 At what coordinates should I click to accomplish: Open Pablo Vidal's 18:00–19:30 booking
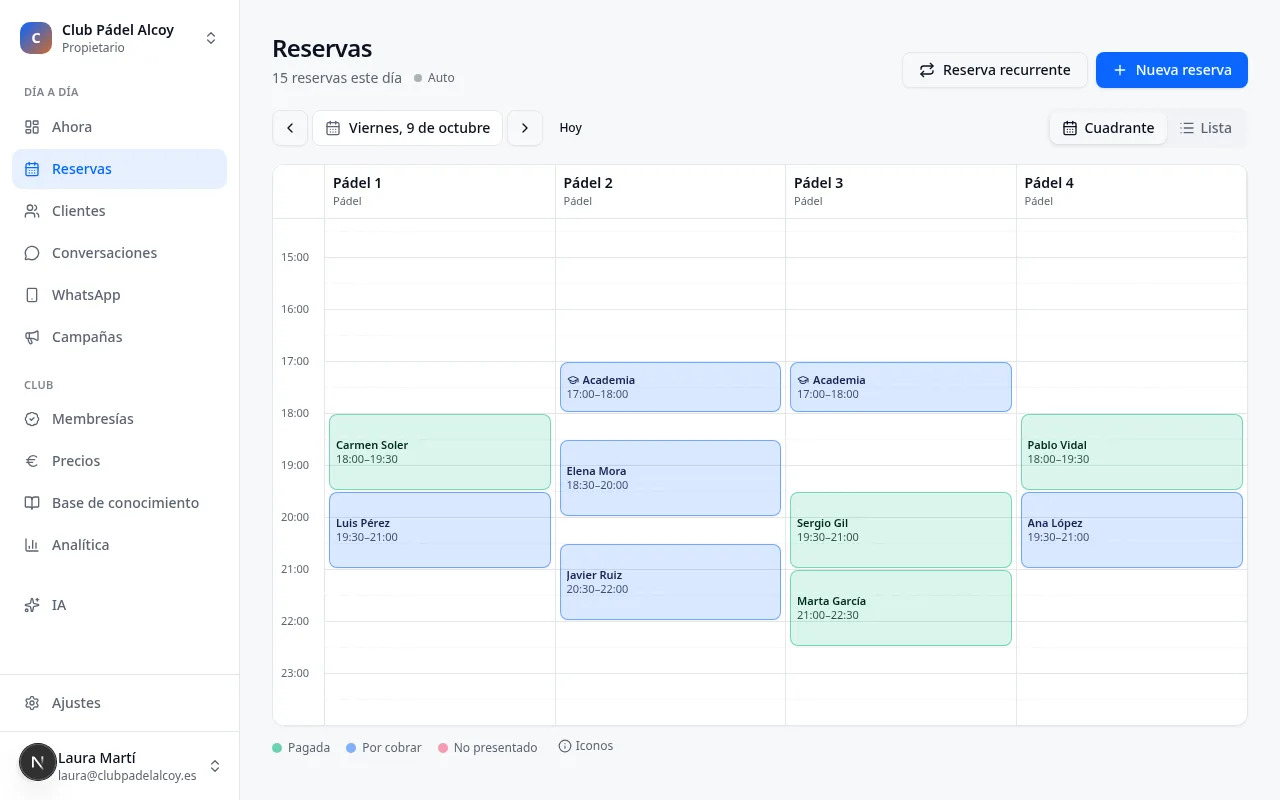(1132, 452)
